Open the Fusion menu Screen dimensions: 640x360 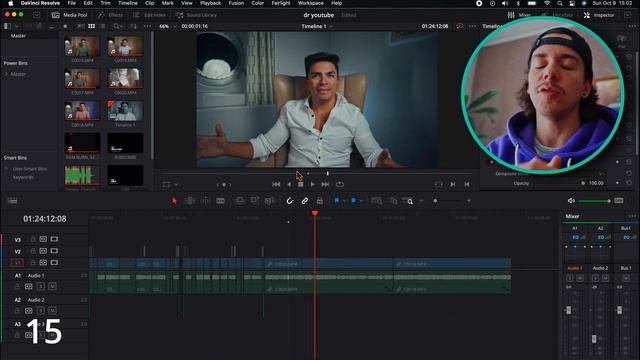pos(236,3)
